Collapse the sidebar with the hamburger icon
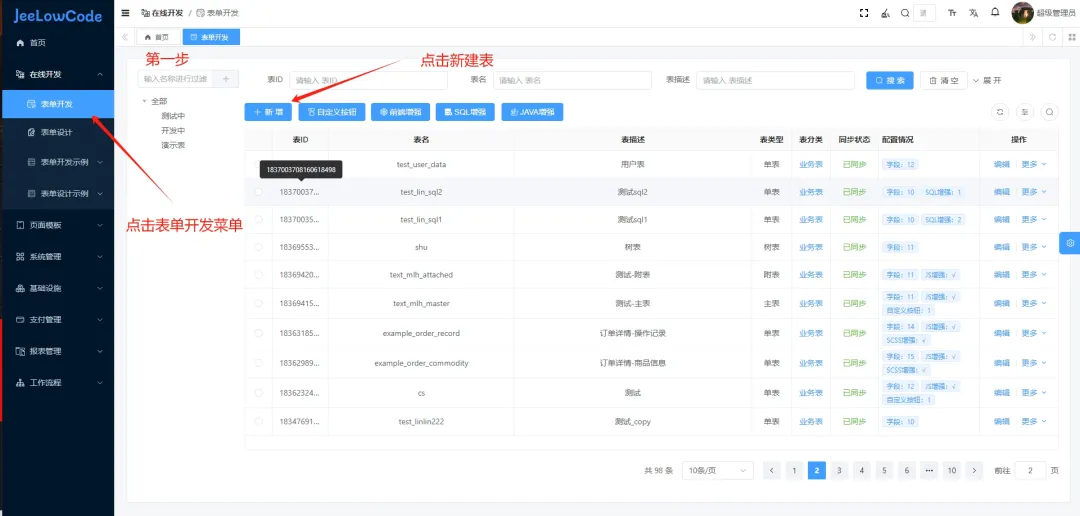The height and width of the screenshot is (516, 1080). 125,12
